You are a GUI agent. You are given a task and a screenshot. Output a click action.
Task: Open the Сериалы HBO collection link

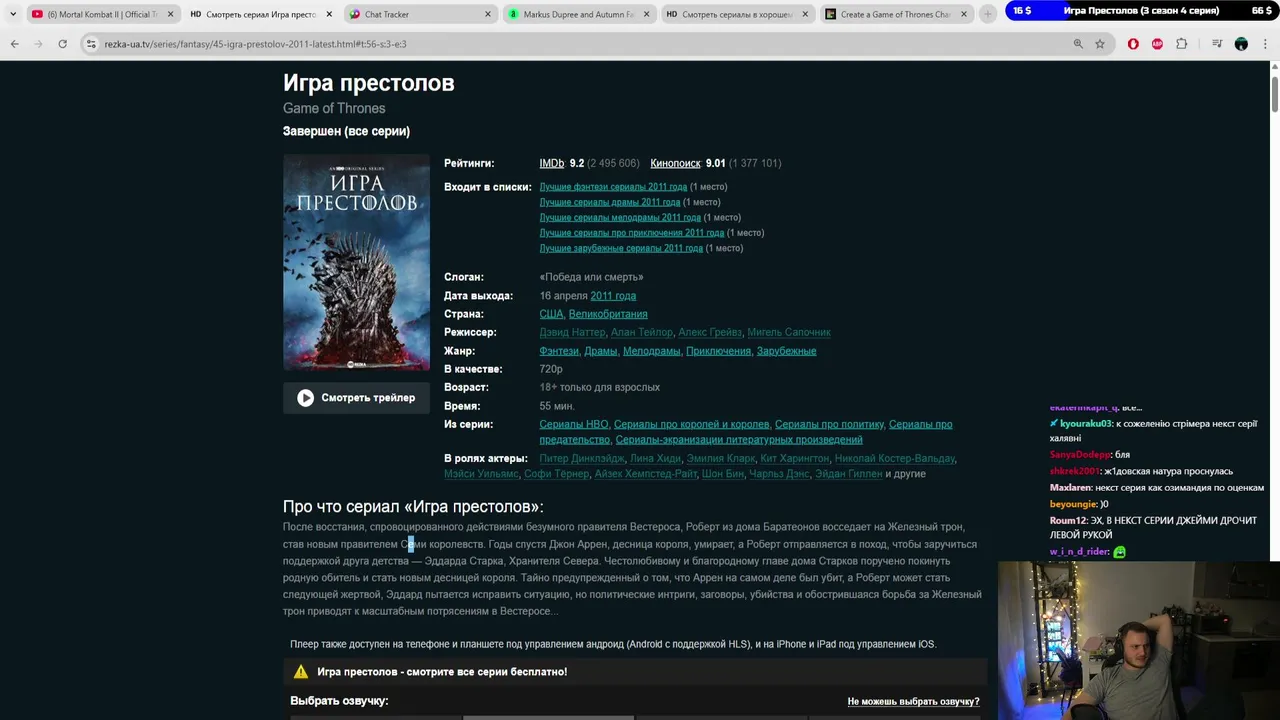pyautogui.click(x=574, y=424)
